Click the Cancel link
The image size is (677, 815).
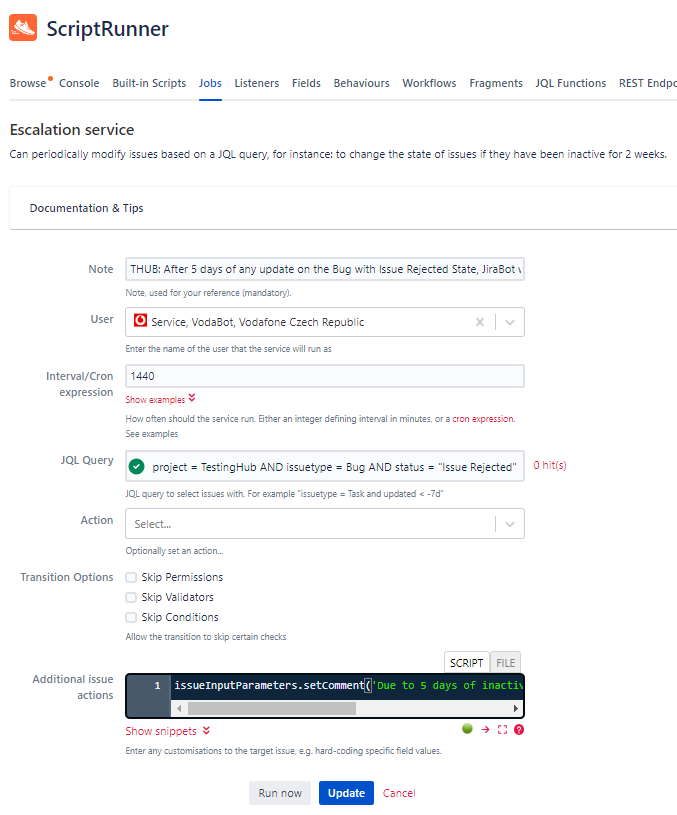(x=399, y=793)
